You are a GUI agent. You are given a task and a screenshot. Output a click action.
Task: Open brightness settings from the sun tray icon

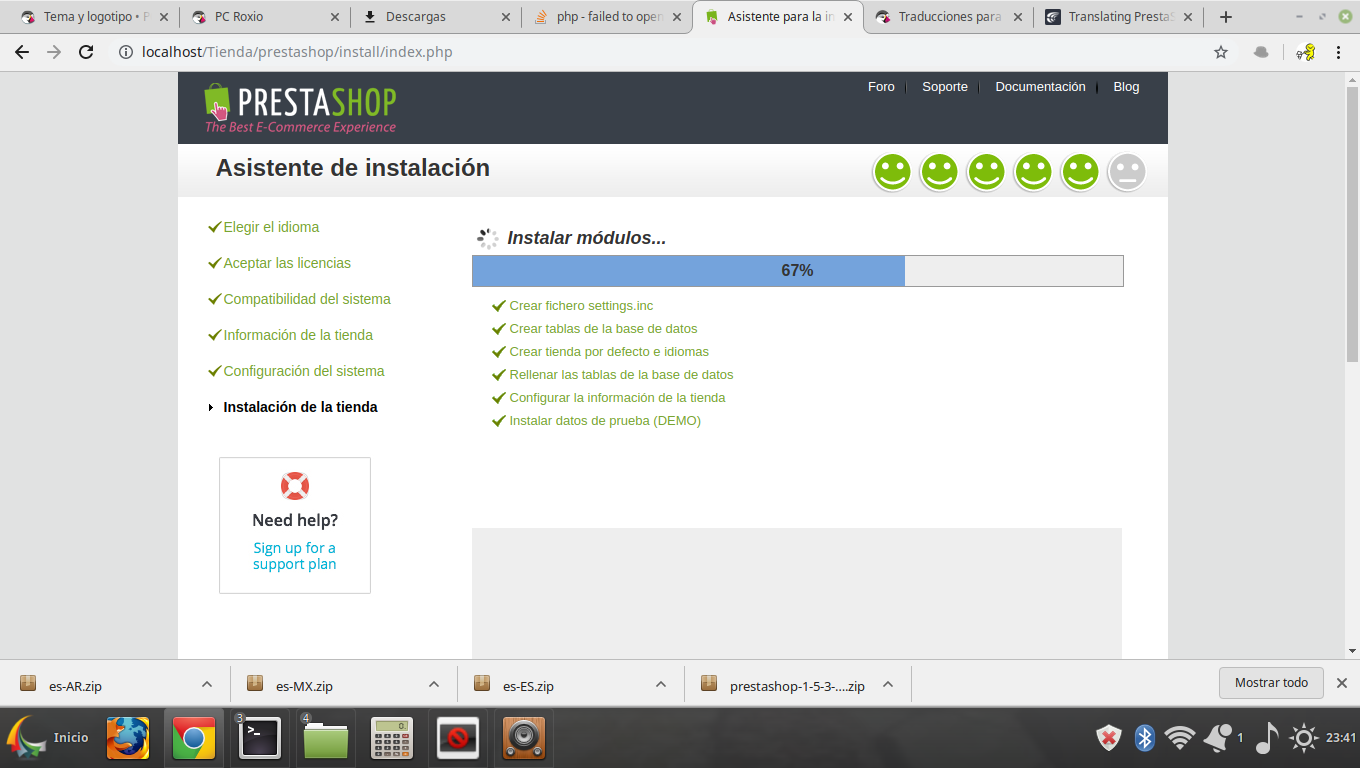click(x=1304, y=738)
